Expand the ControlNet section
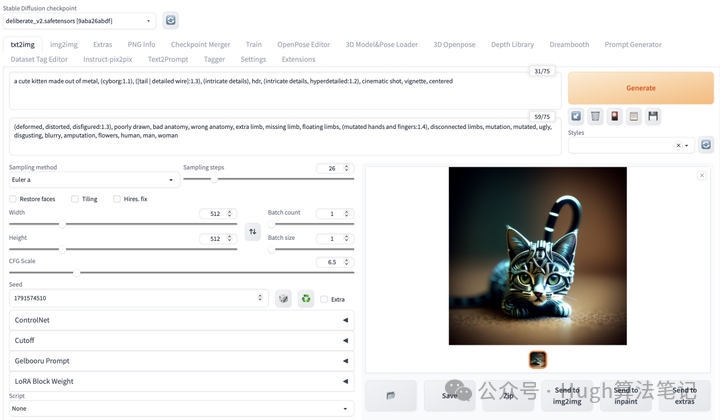The height and width of the screenshot is (420, 720). pyautogui.click(x=181, y=320)
